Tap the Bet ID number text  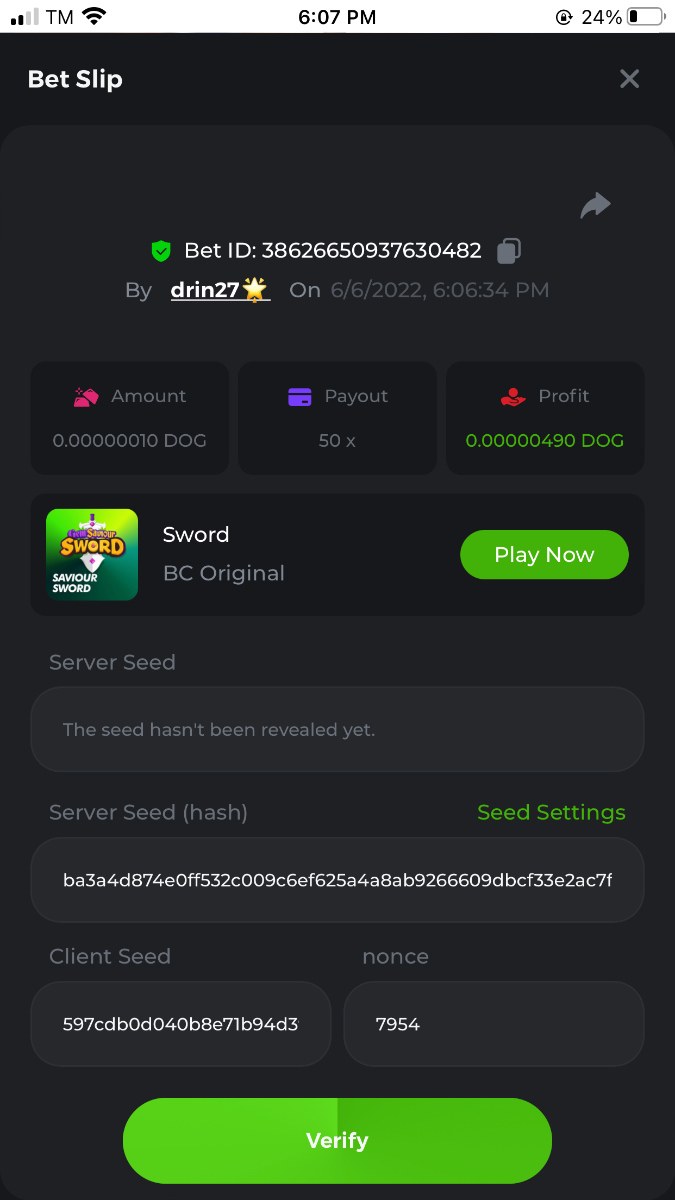click(372, 250)
